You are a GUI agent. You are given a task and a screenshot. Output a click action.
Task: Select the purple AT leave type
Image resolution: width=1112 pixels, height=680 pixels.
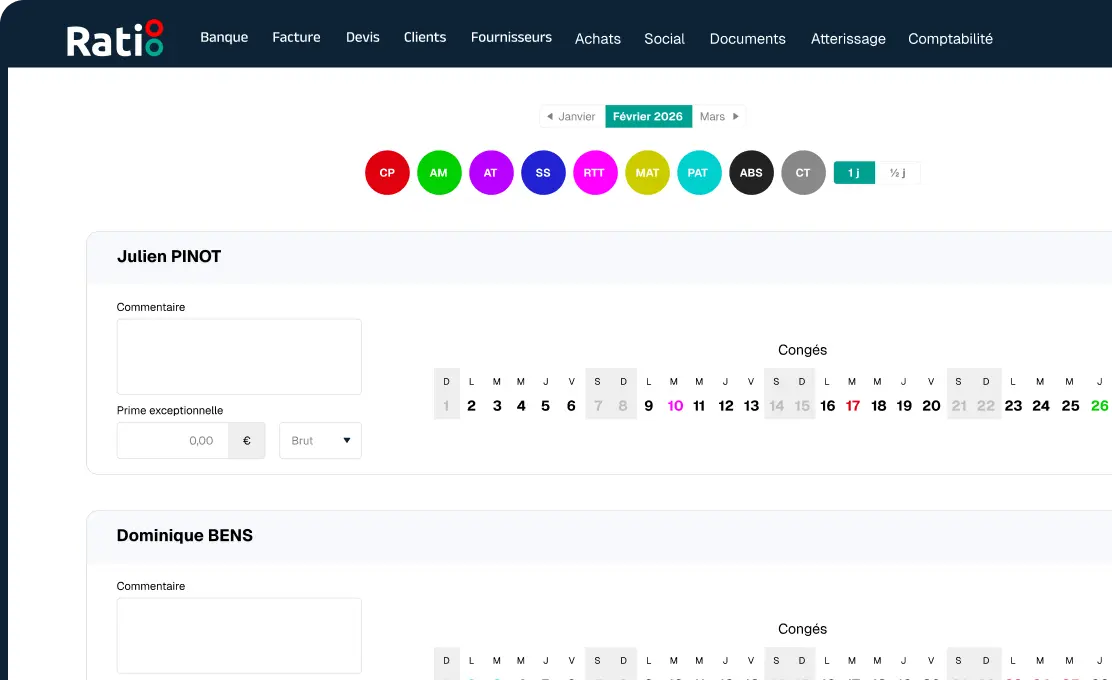[x=491, y=172]
